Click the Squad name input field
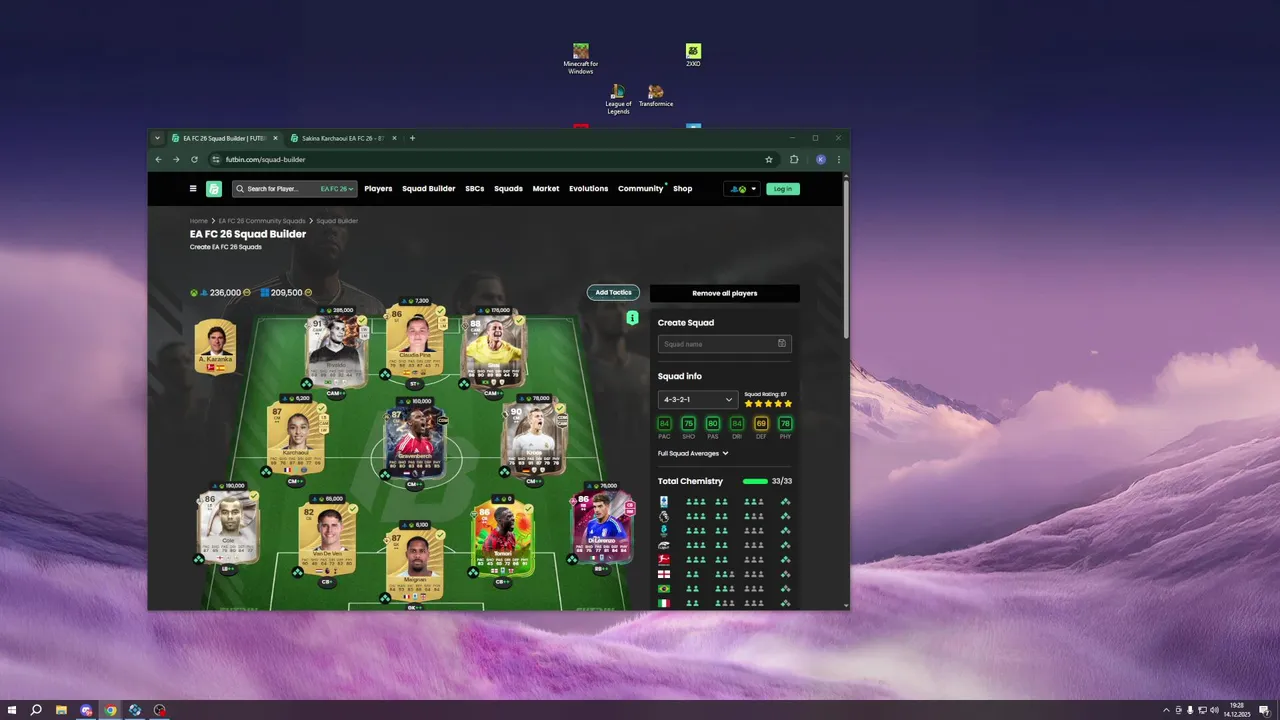 [x=725, y=344]
